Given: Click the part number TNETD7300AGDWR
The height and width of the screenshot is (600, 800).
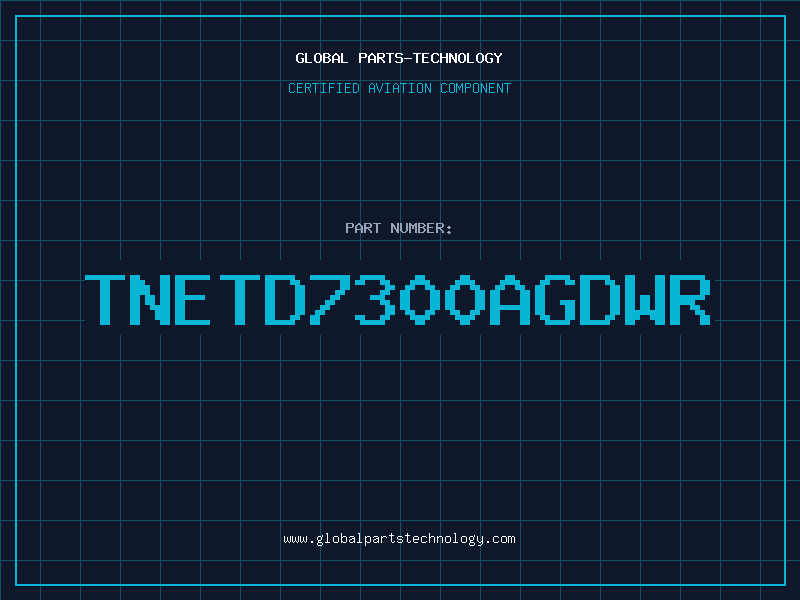Looking at the screenshot, I should coord(398,299).
